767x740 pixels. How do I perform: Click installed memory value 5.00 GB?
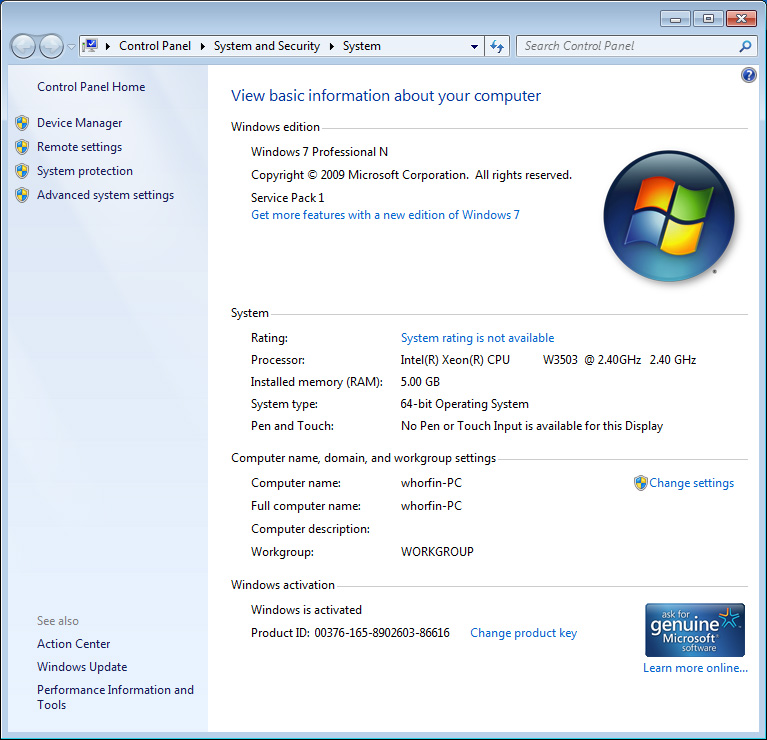click(420, 381)
